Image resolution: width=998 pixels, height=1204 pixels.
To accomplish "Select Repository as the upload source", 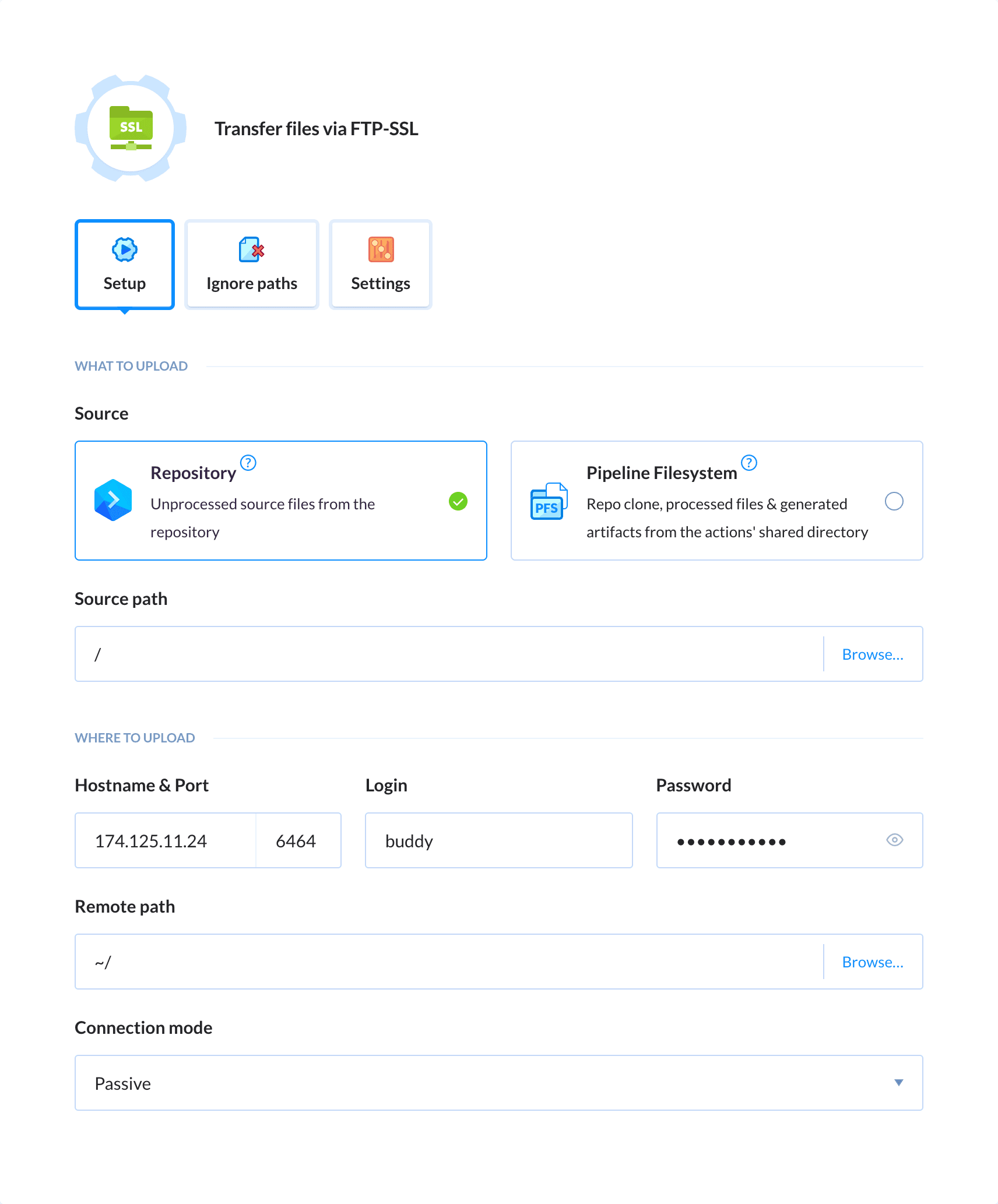I will point(458,501).
